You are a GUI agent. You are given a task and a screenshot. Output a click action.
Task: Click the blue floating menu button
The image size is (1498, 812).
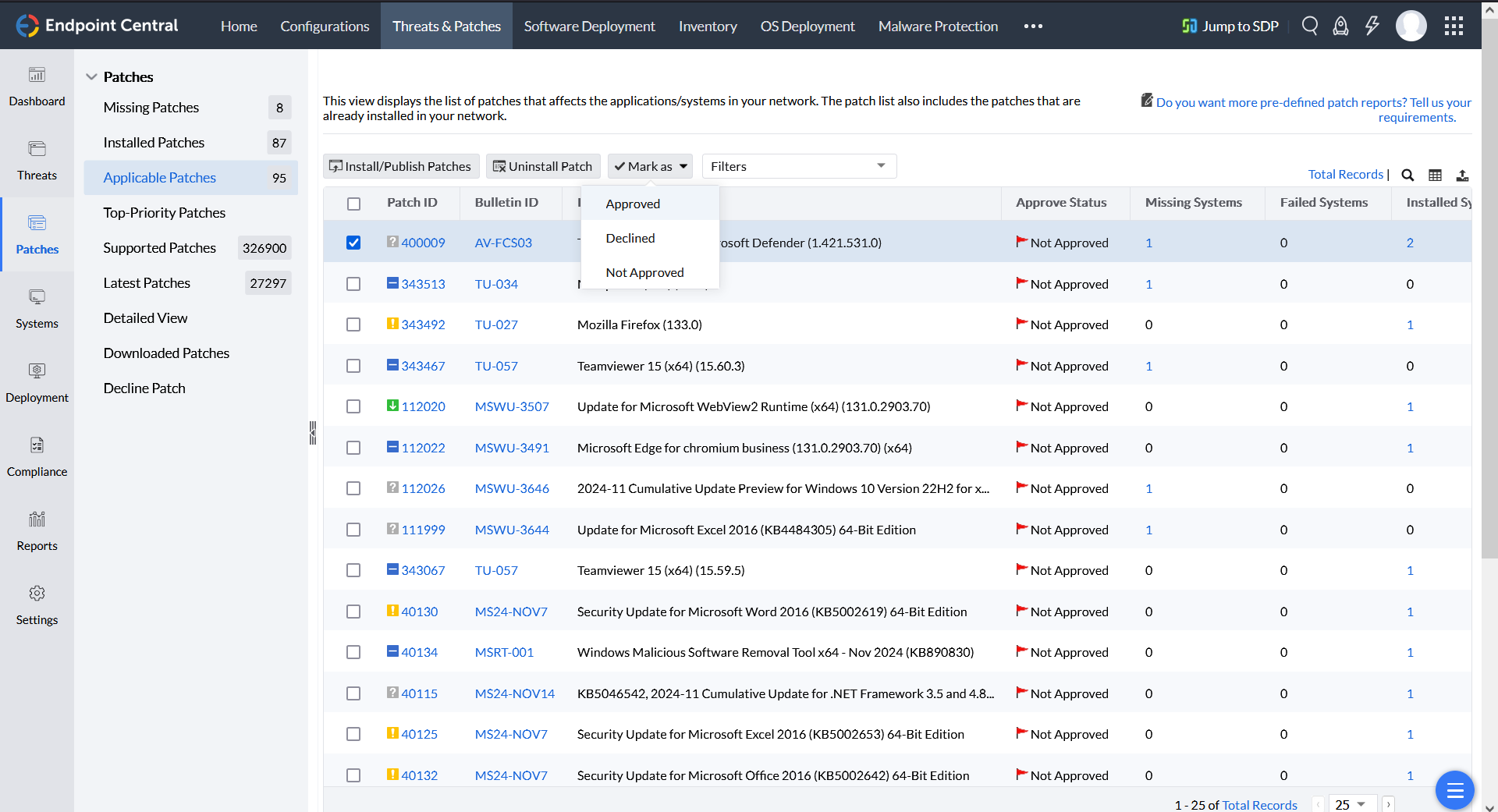(1454, 791)
